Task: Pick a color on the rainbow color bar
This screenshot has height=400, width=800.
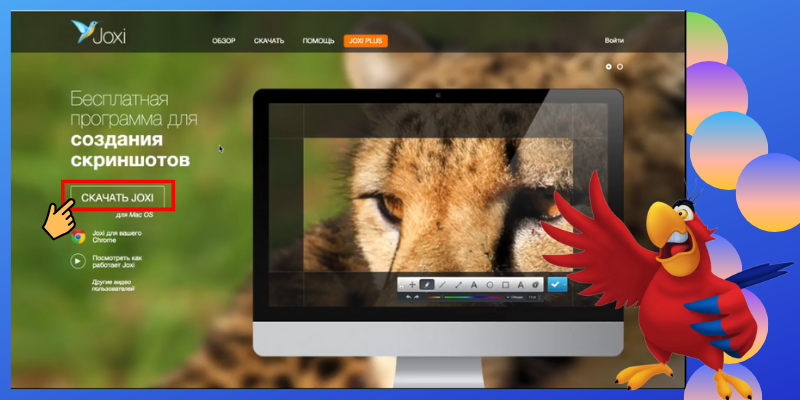Action: pyautogui.click(x=465, y=297)
